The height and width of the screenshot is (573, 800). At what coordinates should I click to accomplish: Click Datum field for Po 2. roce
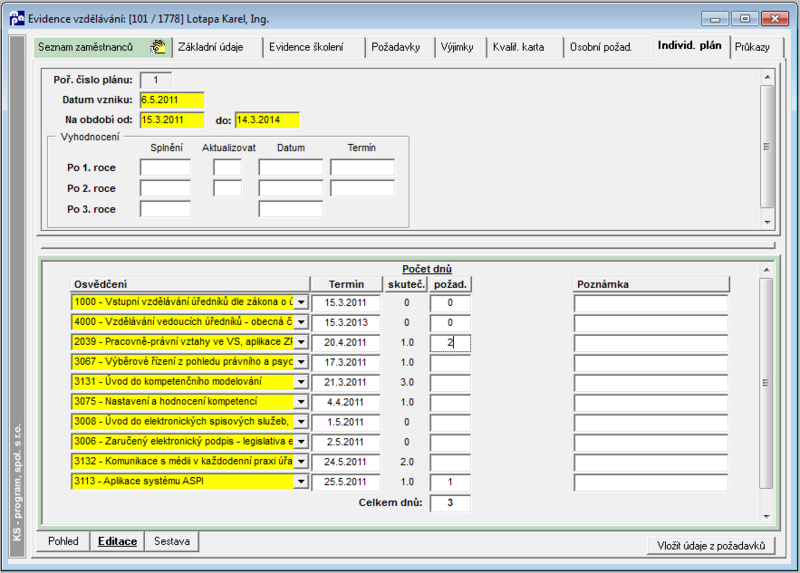pyautogui.click(x=291, y=188)
